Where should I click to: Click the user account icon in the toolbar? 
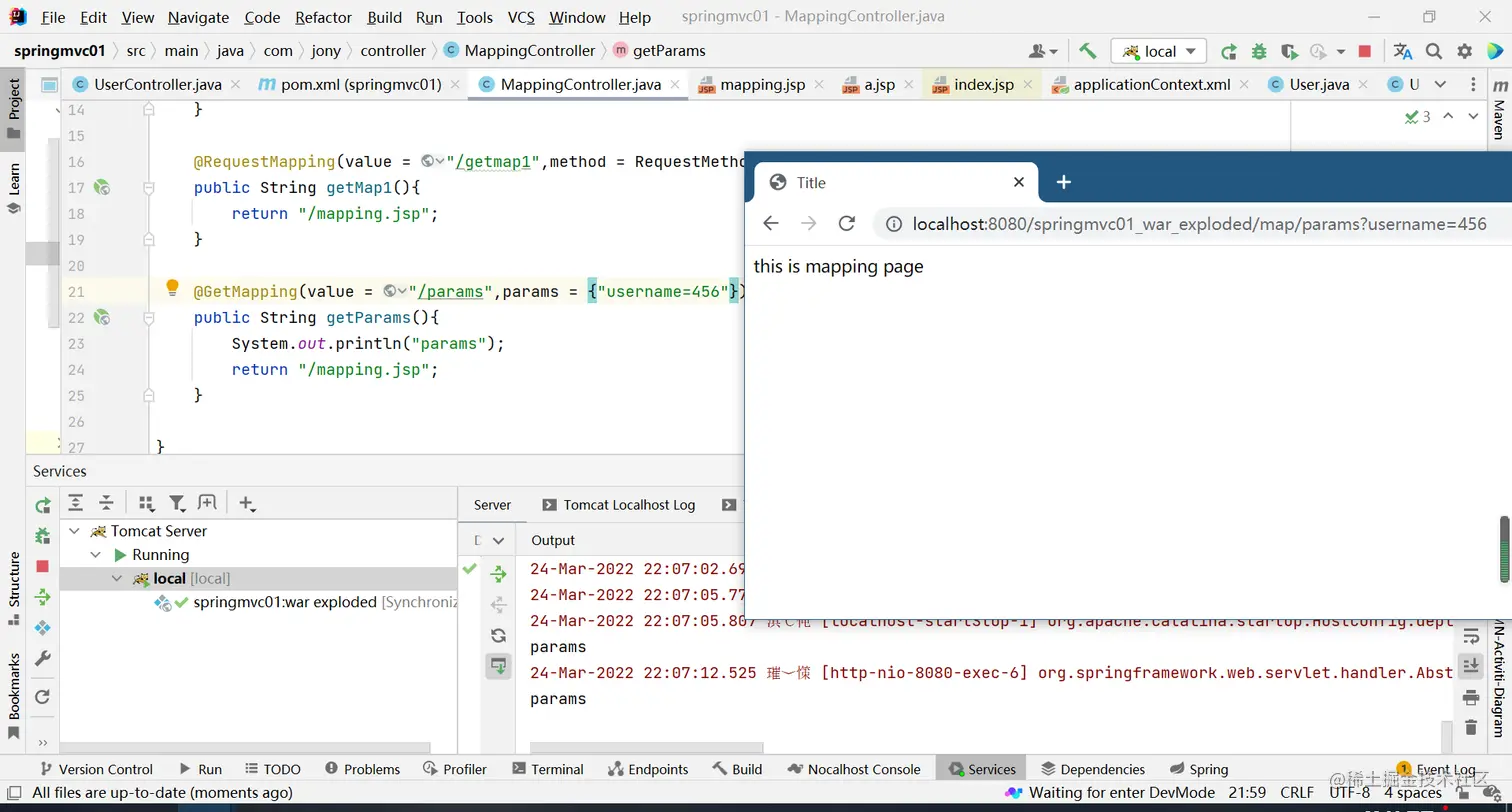tap(1043, 51)
